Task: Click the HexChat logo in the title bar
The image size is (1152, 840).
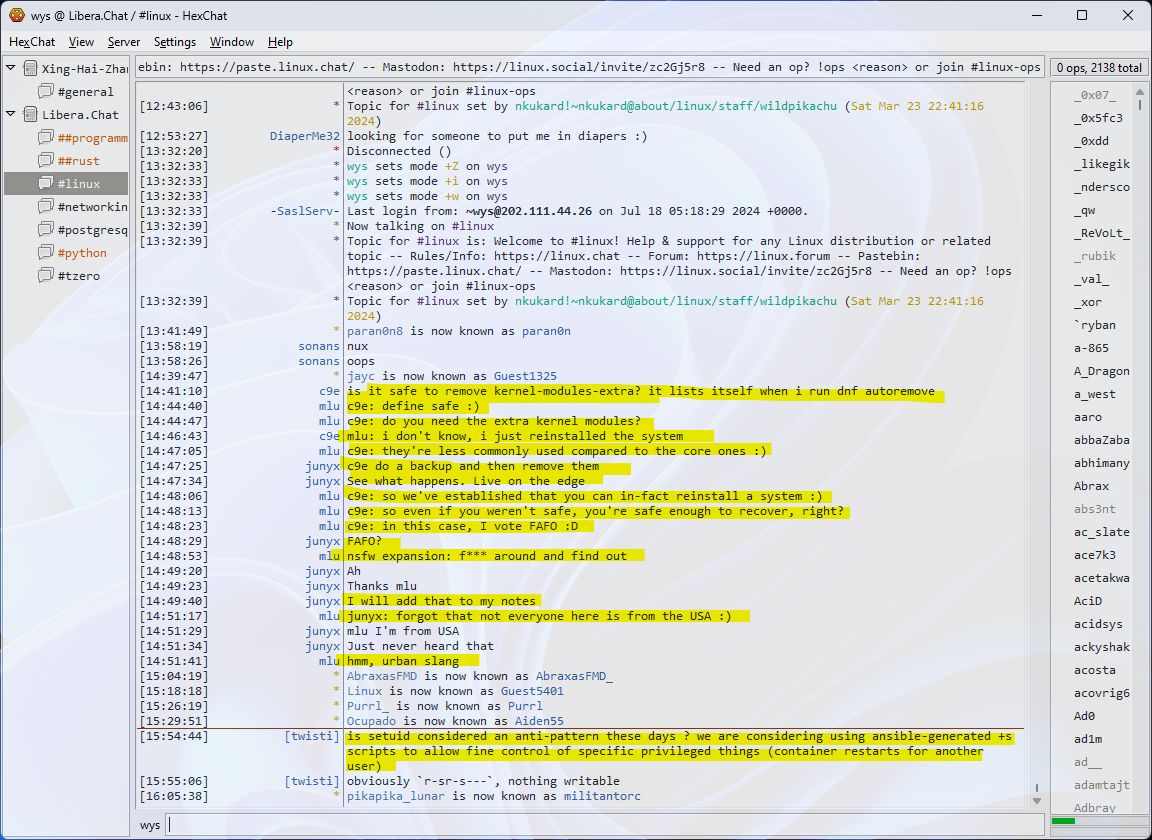Action: [16, 15]
